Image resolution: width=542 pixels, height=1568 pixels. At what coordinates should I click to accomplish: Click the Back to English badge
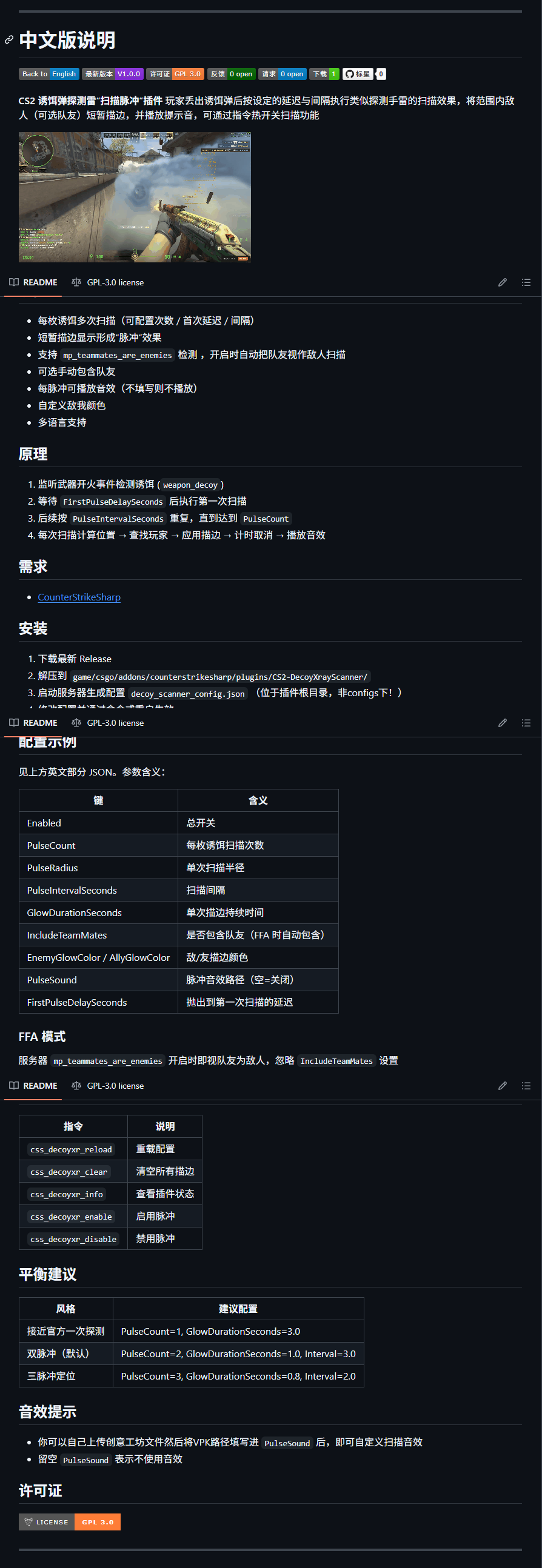click(x=49, y=75)
